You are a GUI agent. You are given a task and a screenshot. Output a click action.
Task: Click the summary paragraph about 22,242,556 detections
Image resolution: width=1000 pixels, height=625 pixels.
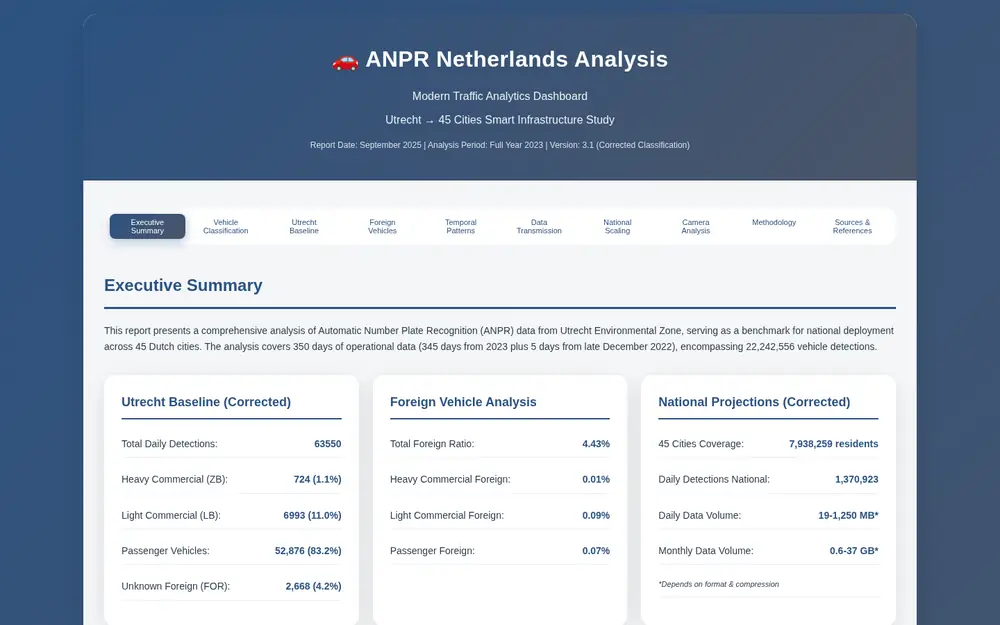(499, 339)
